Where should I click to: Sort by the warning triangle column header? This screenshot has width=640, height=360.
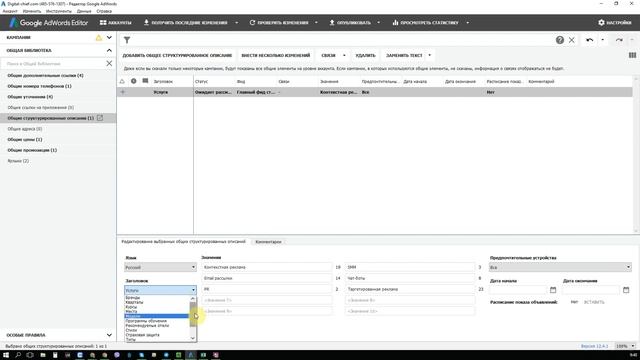[122, 81]
